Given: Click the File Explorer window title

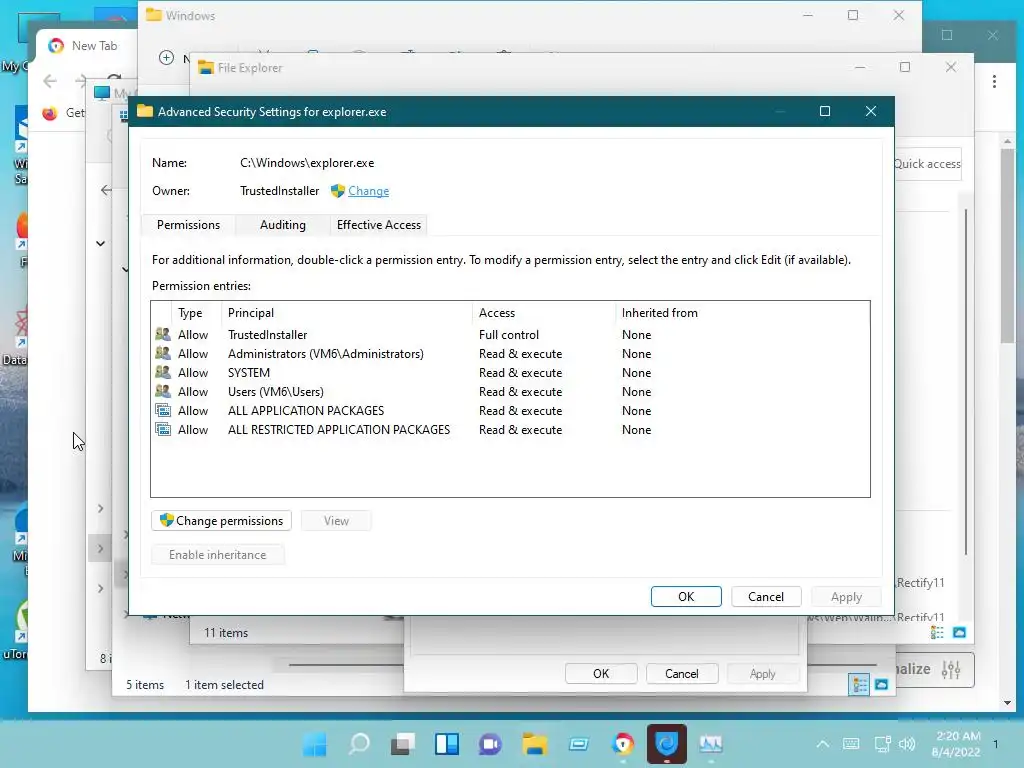Looking at the screenshot, I should pyautogui.click(x=249, y=68).
